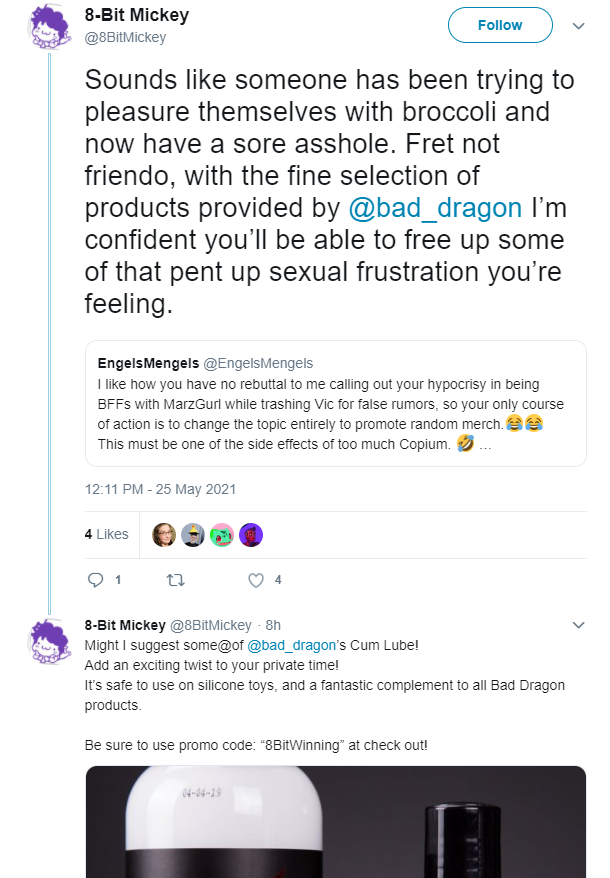This screenshot has width=610, height=878.
Task: Click the reply speech bubble icon
Action: (x=96, y=580)
